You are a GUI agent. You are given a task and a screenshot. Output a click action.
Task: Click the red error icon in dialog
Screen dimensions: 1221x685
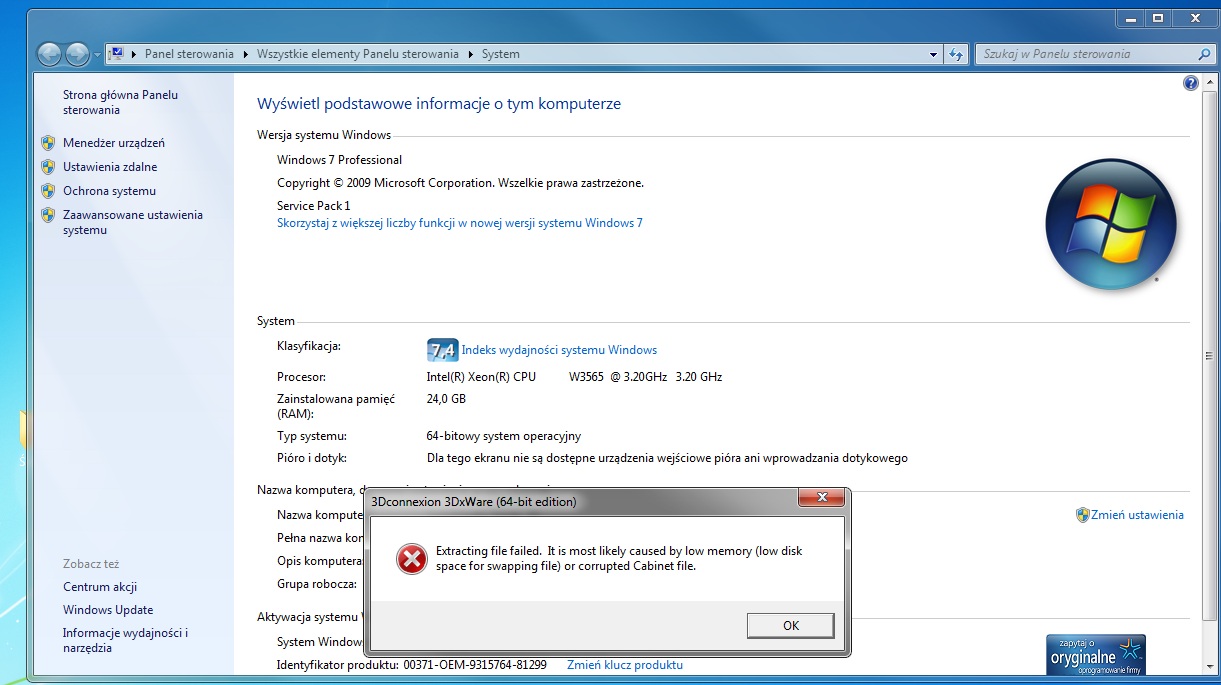coord(411,559)
